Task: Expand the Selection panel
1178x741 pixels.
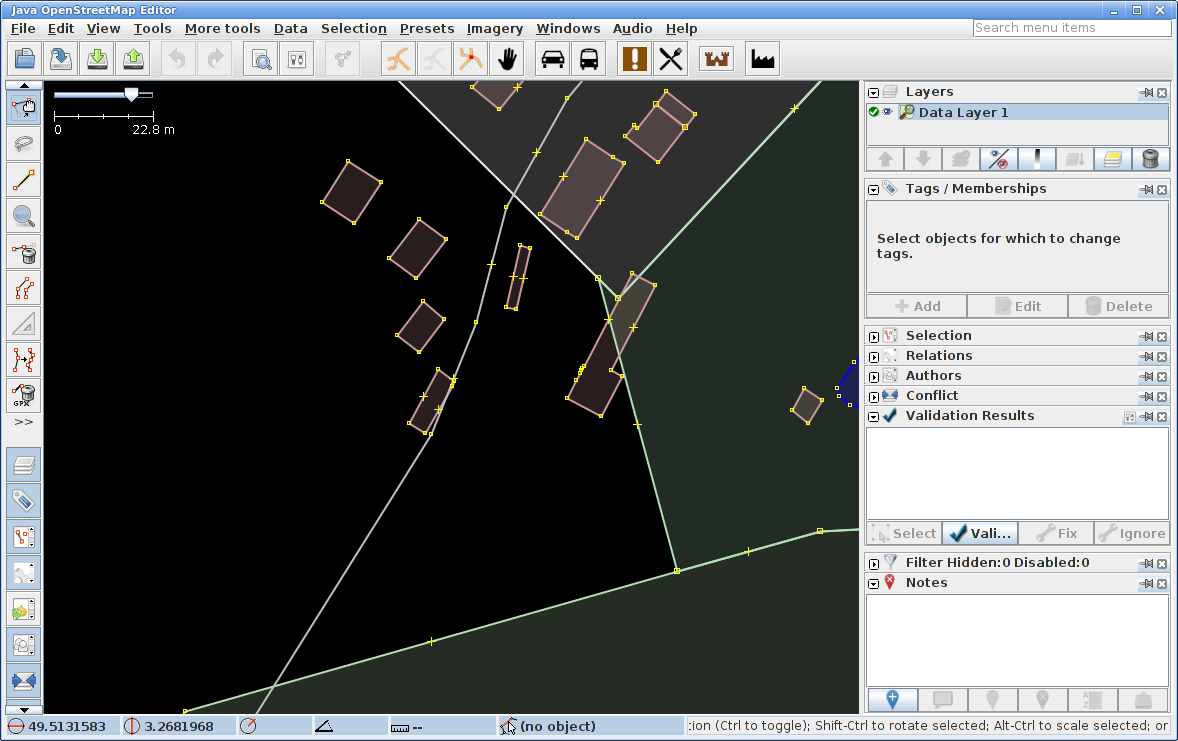Action: click(x=873, y=336)
